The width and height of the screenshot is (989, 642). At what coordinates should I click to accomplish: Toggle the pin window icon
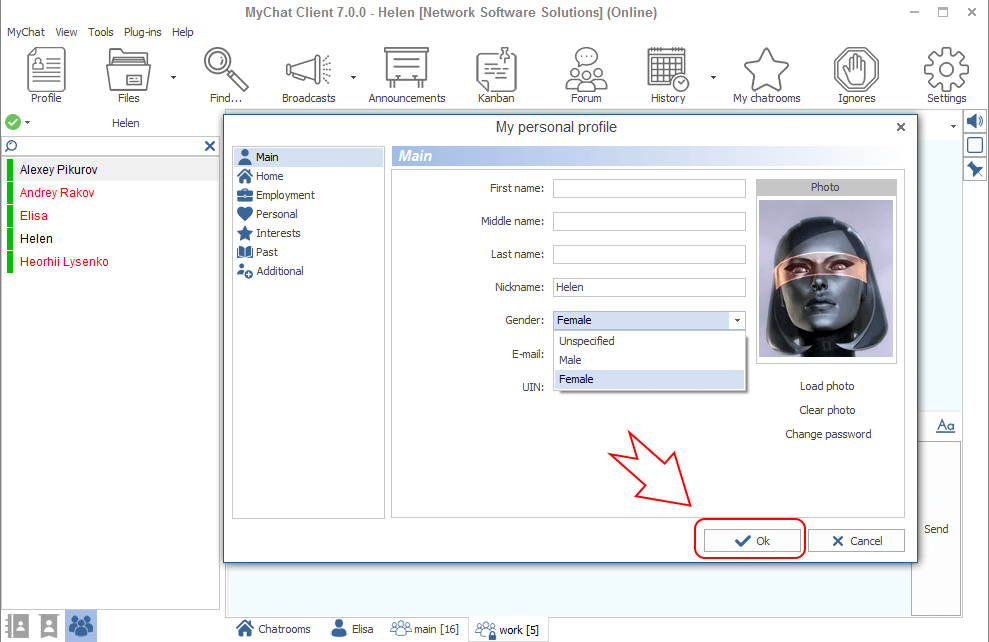975,170
